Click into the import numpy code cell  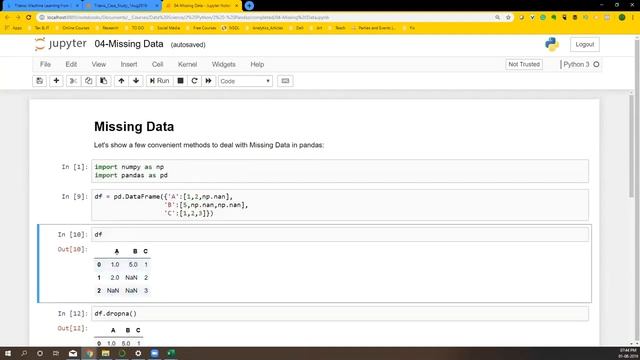(340, 171)
